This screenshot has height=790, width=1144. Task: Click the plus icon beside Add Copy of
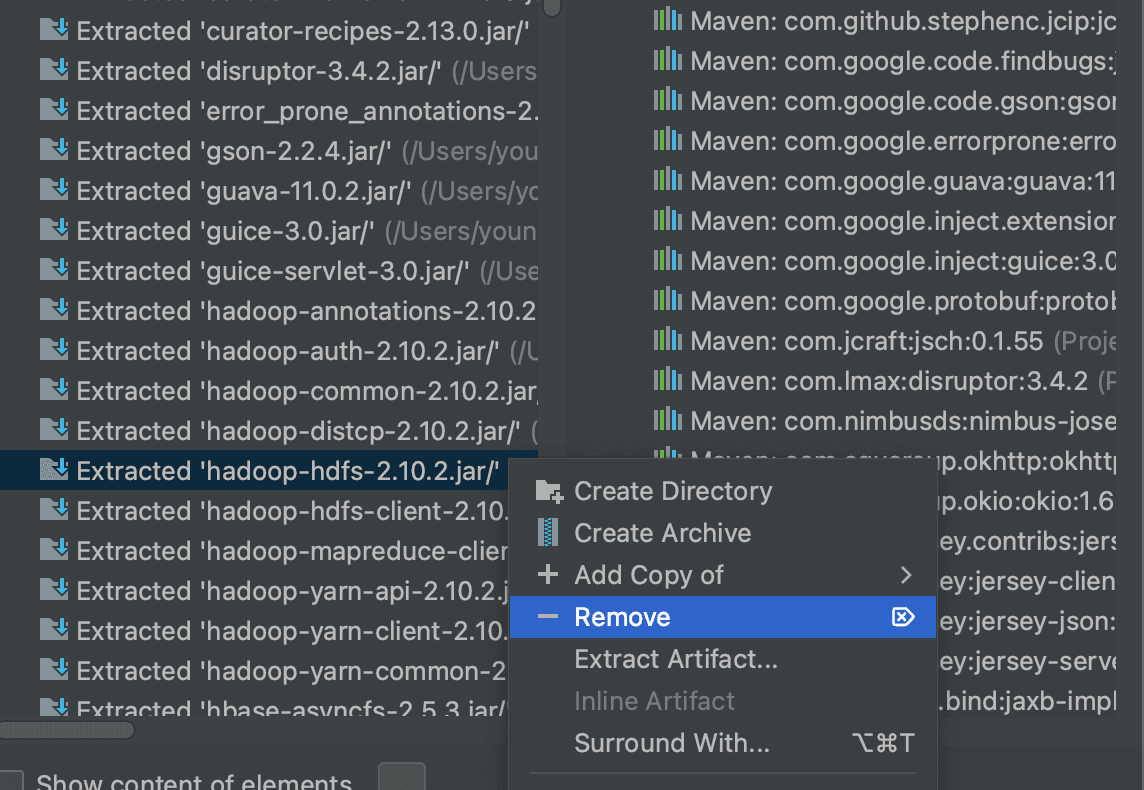(x=548, y=575)
